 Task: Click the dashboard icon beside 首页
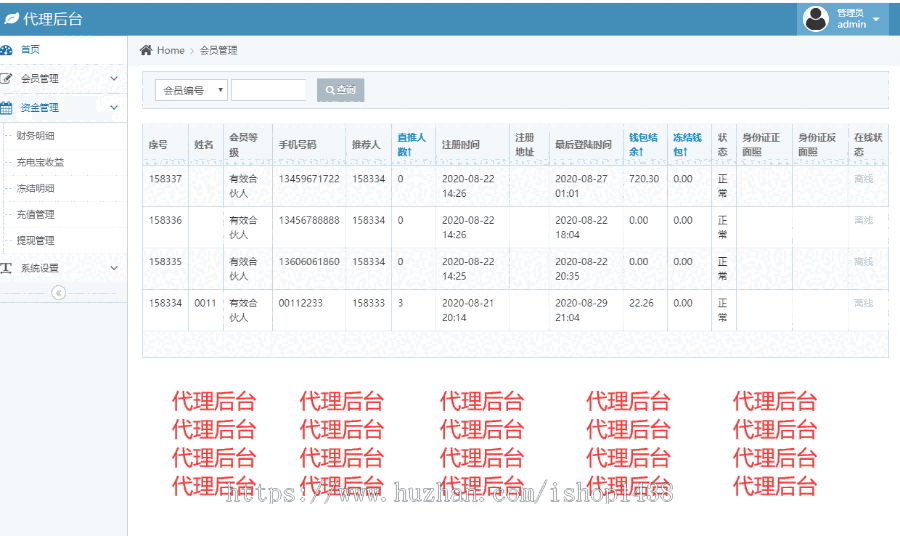coord(7,50)
